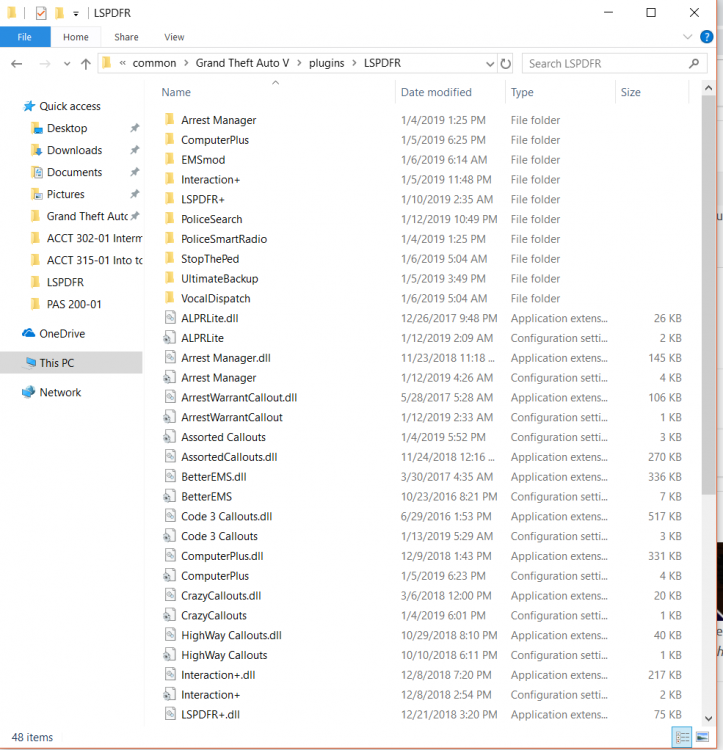723x750 pixels.
Task: Go up one folder level arrow
Action: [86, 64]
